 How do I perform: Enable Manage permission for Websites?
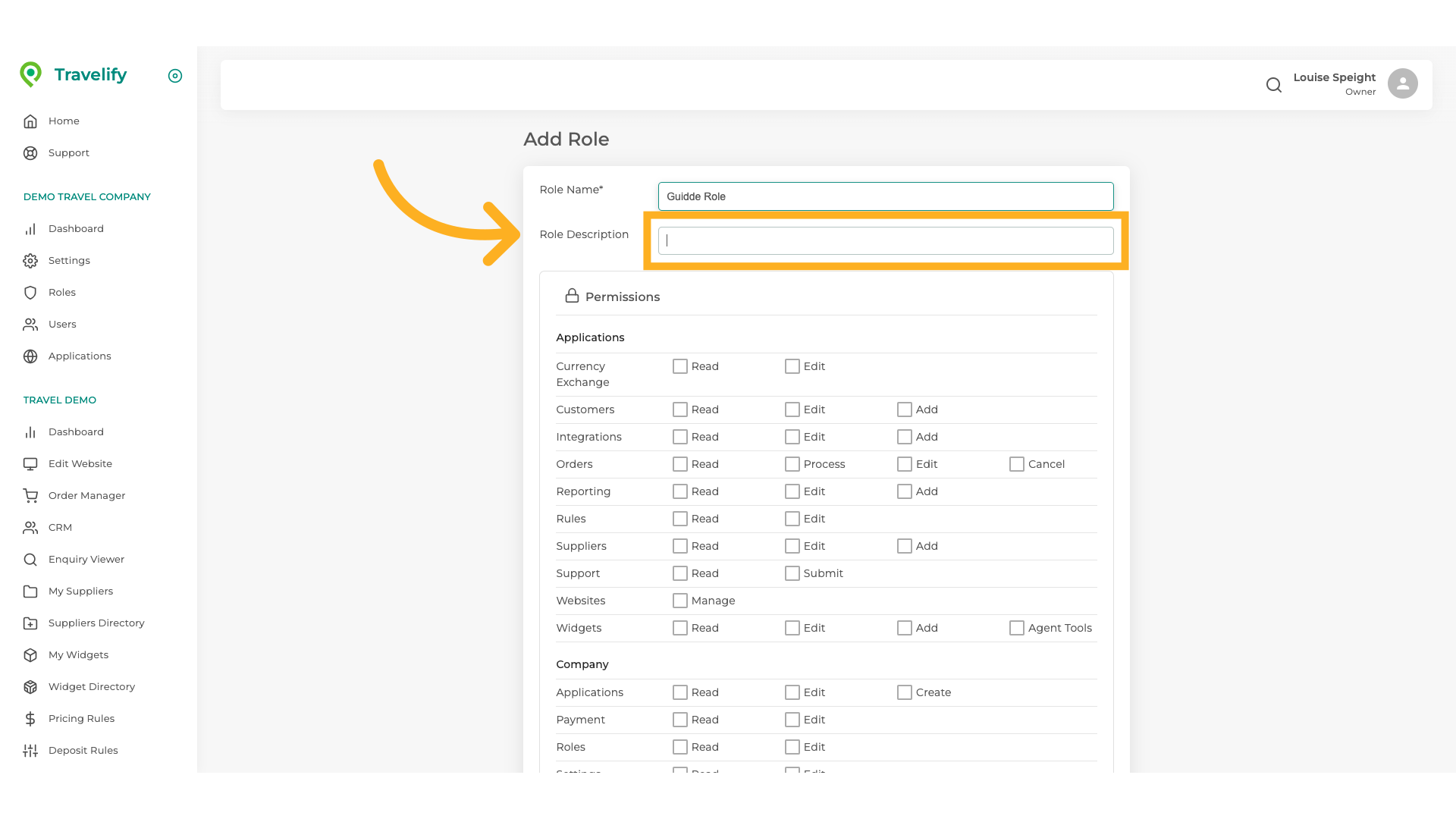(679, 600)
